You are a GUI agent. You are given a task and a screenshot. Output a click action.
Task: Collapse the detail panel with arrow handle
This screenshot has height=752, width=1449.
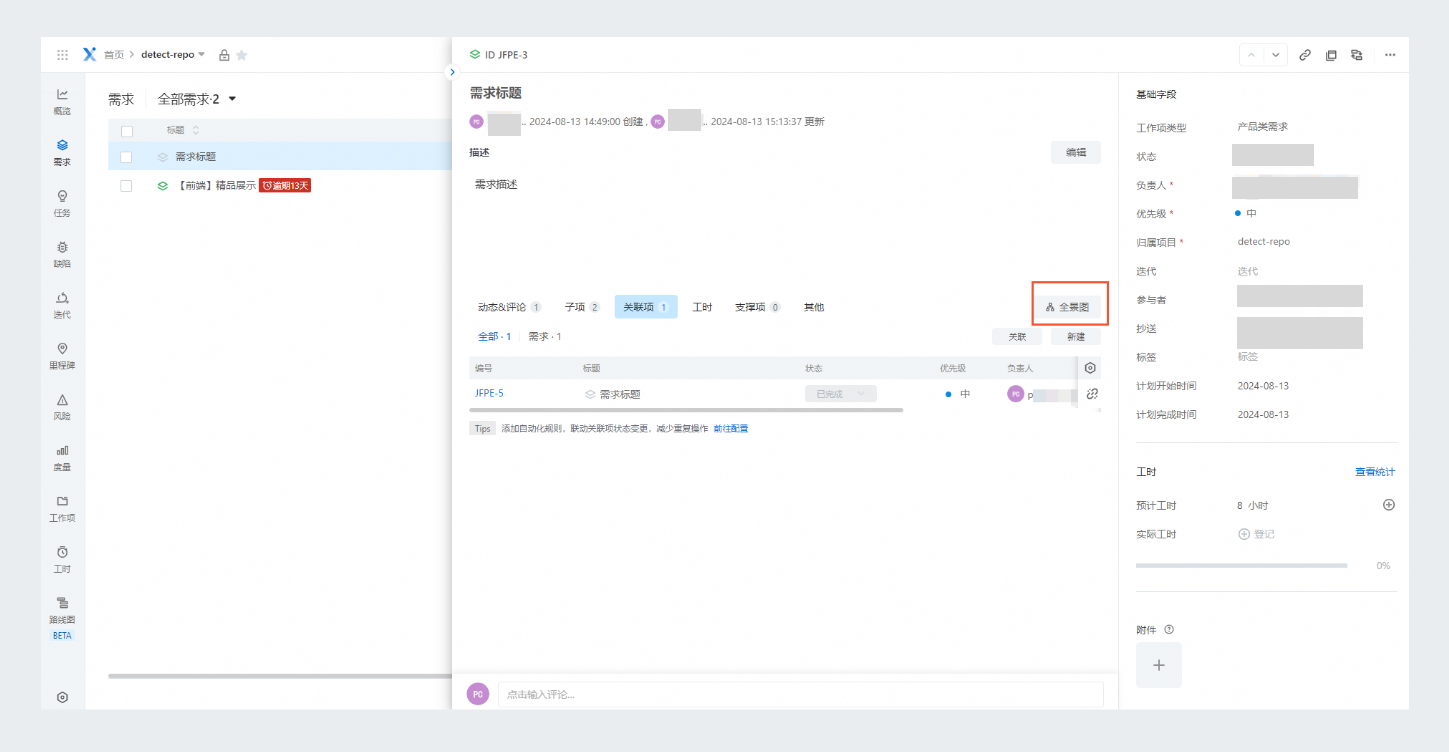click(x=451, y=72)
